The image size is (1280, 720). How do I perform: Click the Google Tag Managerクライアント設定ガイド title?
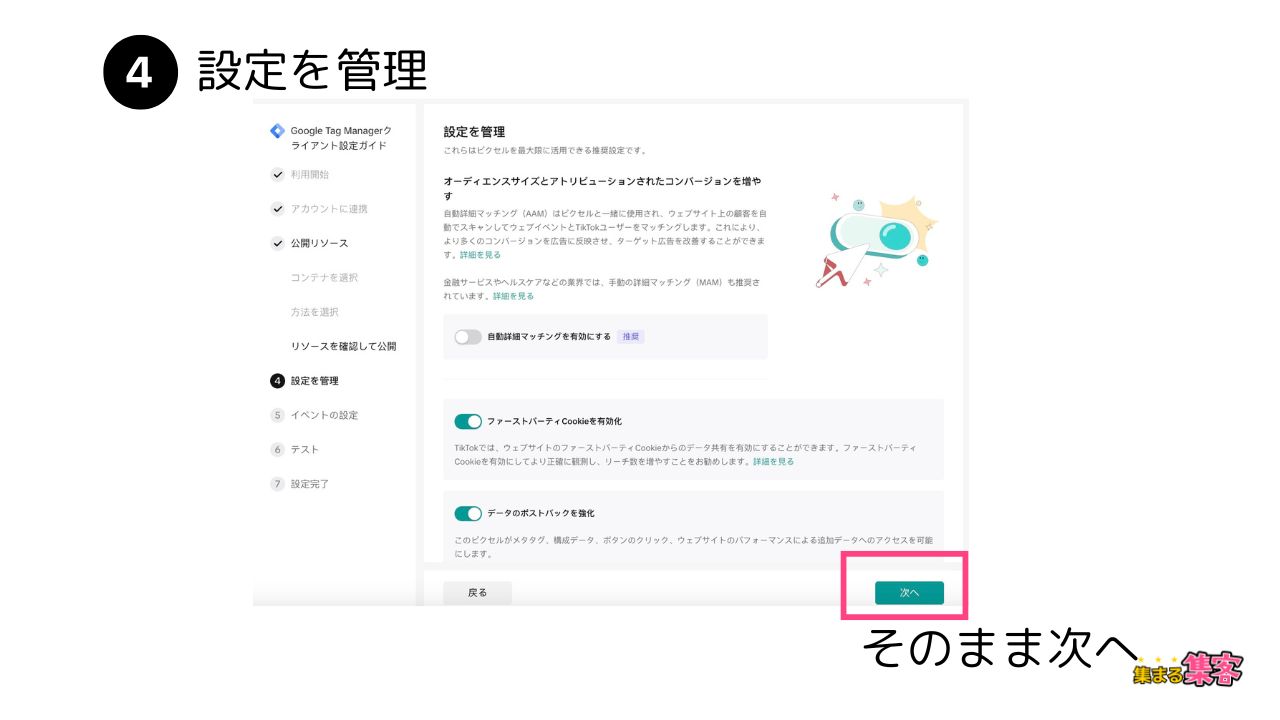tap(341, 138)
